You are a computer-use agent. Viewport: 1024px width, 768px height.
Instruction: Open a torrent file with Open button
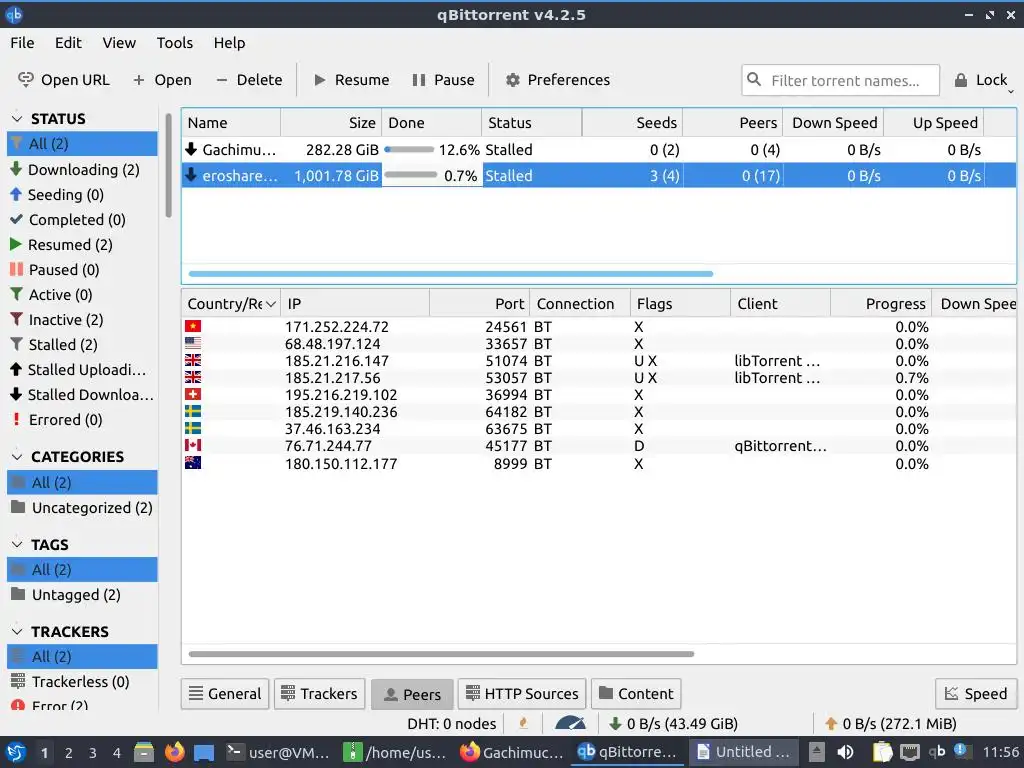[162, 80]
